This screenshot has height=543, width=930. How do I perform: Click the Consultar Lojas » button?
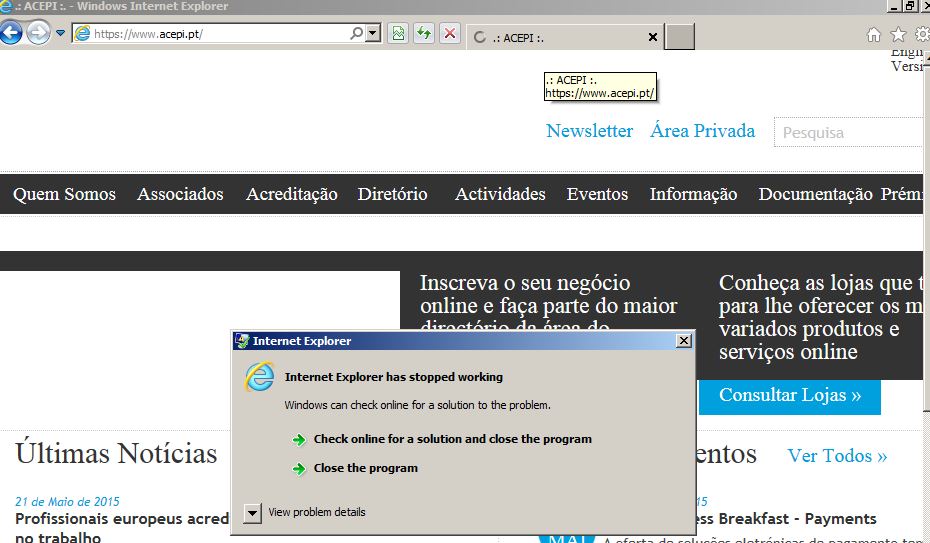(789, 395)
